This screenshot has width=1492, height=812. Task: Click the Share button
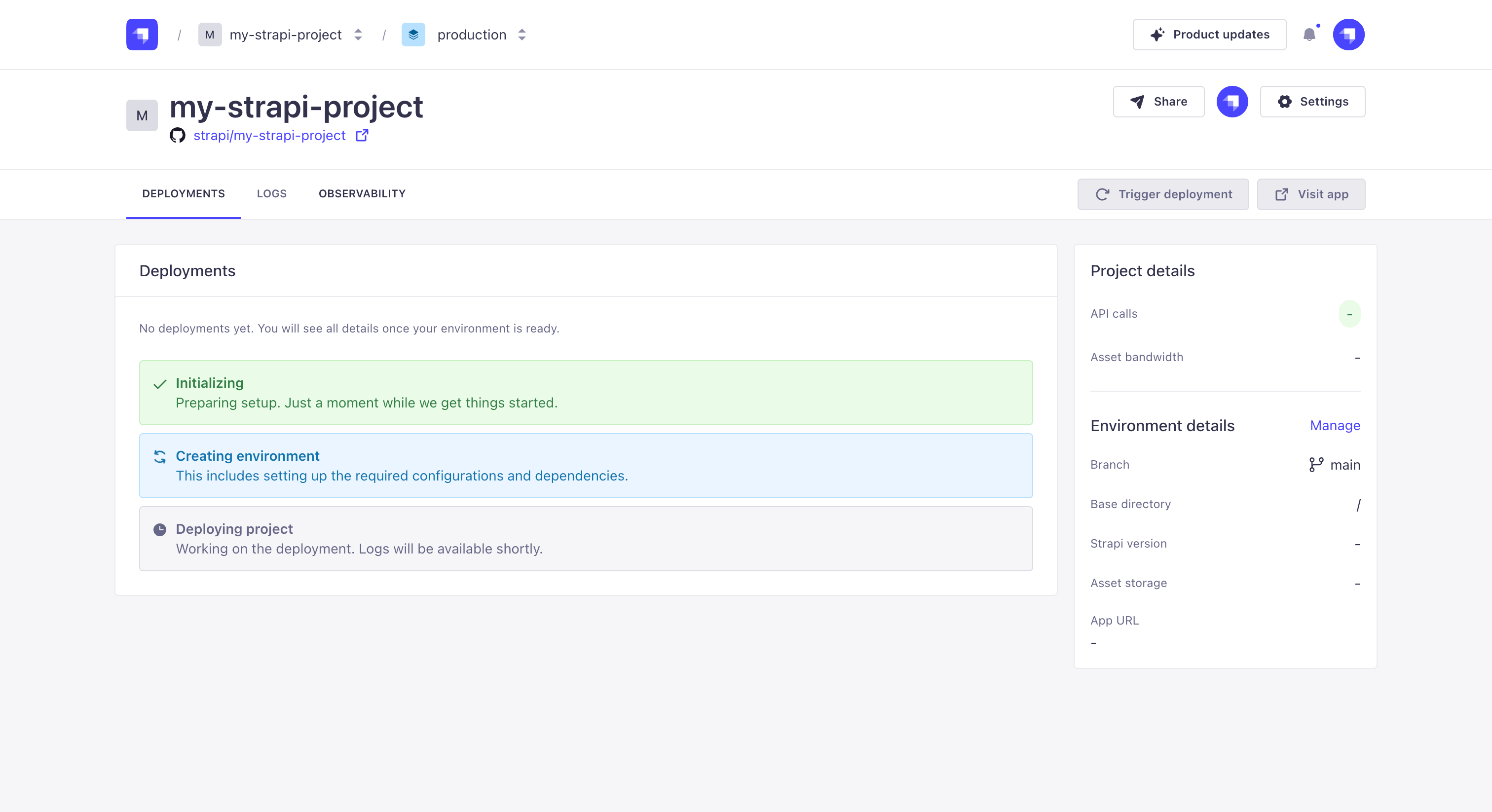tap(1158, 102)
